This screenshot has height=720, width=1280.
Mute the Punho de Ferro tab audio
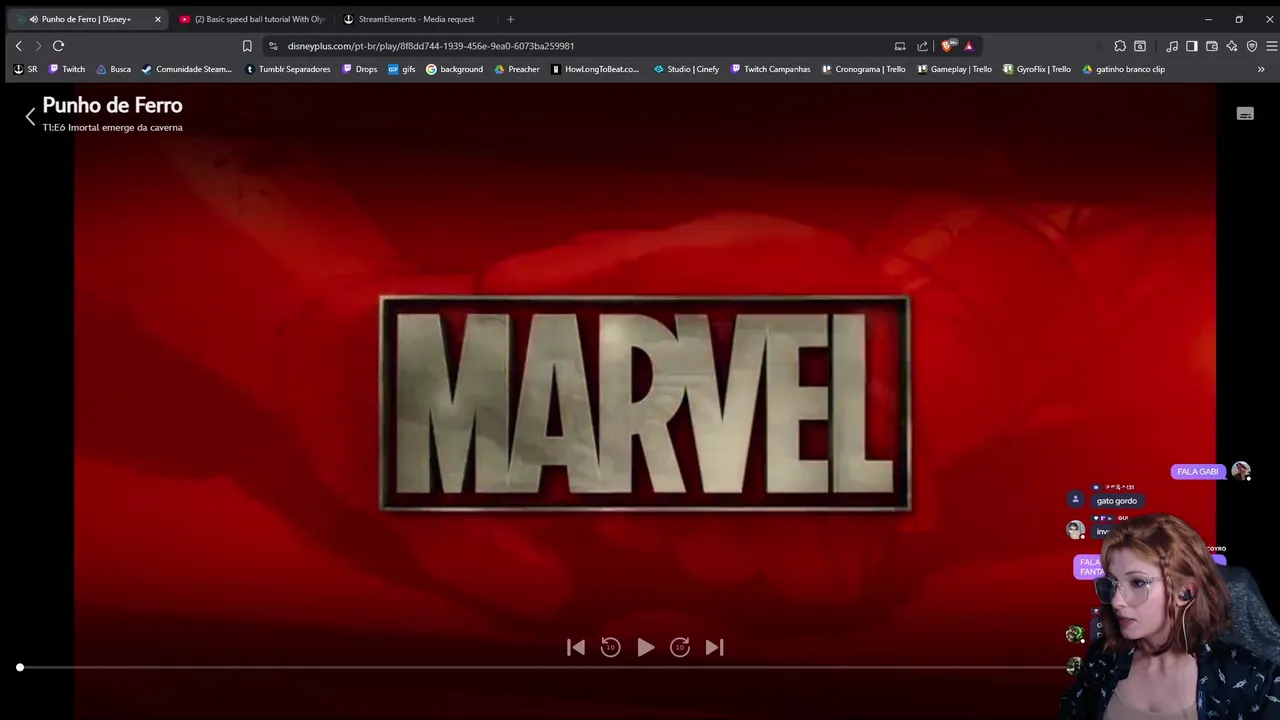point(34,19)
